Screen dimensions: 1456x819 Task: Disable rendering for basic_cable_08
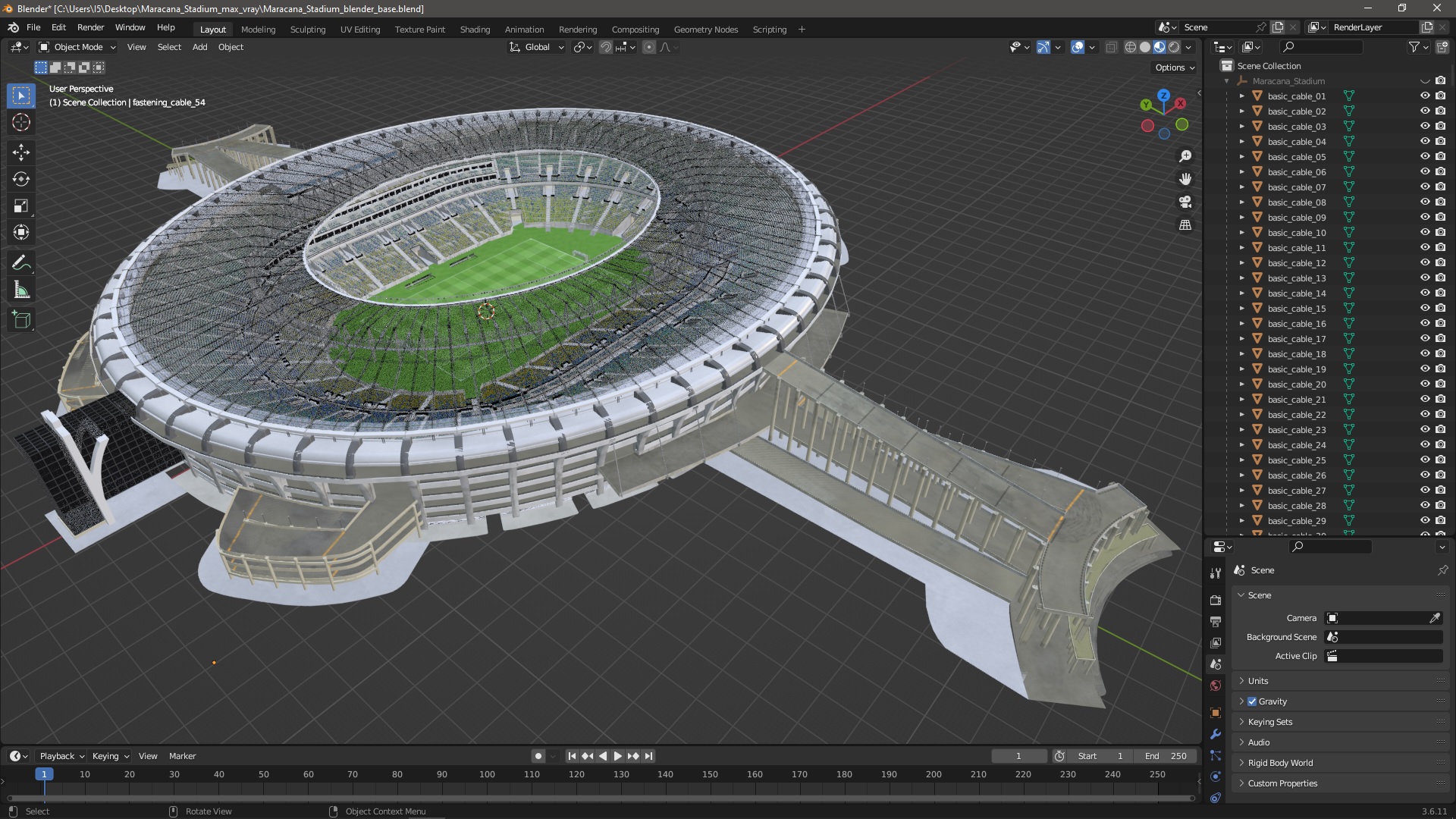pyautogui.click(x=1440, y=202)
